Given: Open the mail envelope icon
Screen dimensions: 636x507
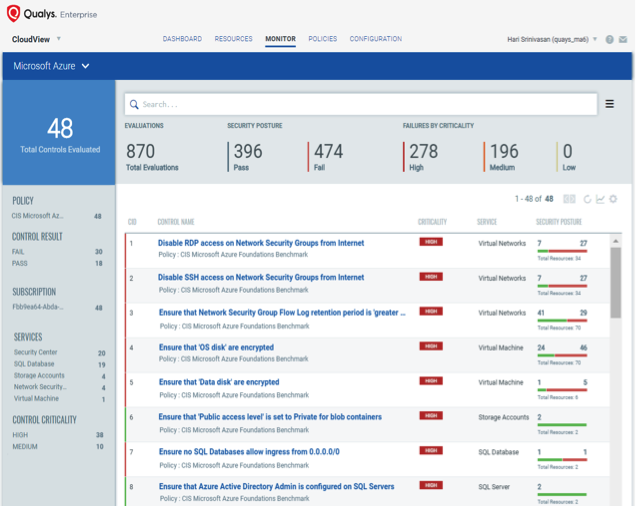Looking at the screenshot, I should pos(623,40).
